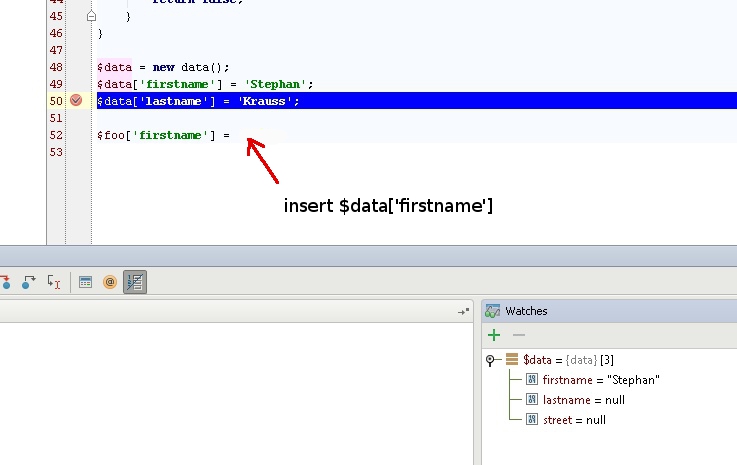Click the 'firstname' key on line 49
737x465 pixels.
(x=177, y=84)
